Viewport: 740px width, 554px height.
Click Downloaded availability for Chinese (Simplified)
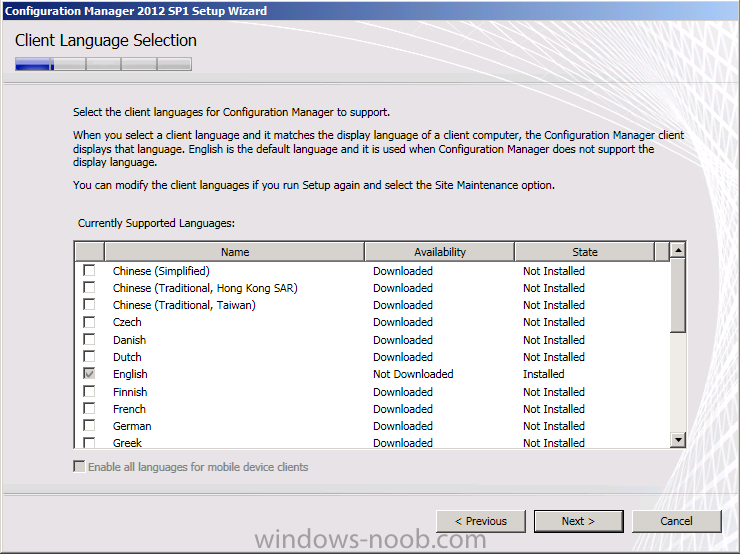point(403,271)
